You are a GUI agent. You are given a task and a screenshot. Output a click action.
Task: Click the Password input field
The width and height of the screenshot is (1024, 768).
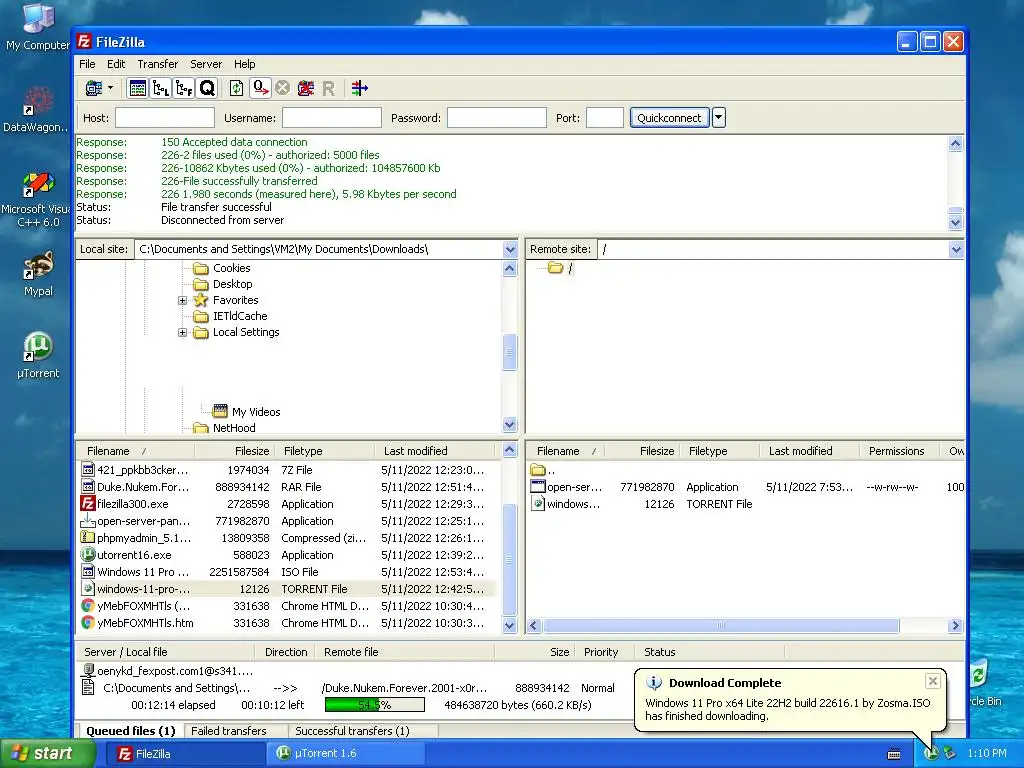pos(496,118)
